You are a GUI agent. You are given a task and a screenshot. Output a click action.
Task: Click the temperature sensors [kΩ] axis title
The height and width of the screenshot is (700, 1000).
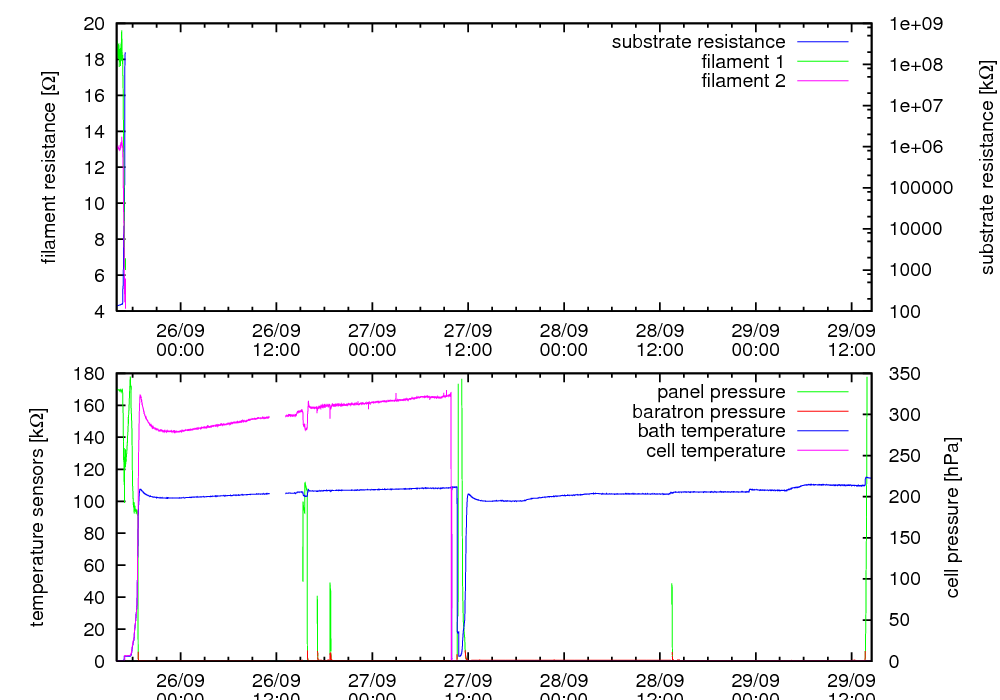pyautogui.click(x=38, y=518)
